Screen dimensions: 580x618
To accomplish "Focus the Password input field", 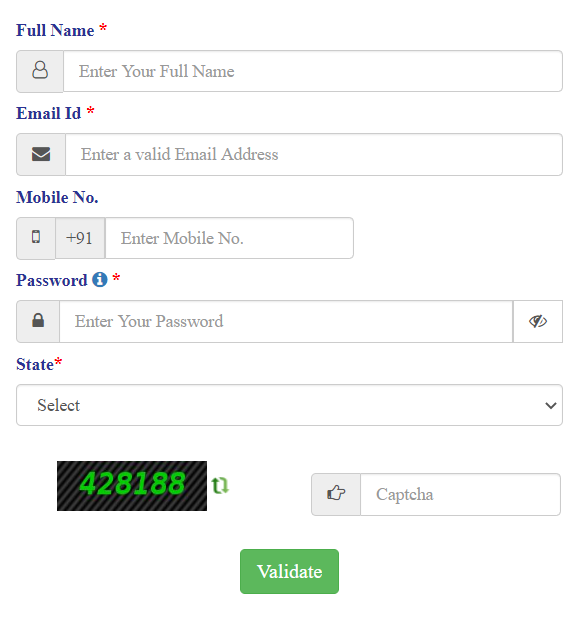I will point(286,322).
